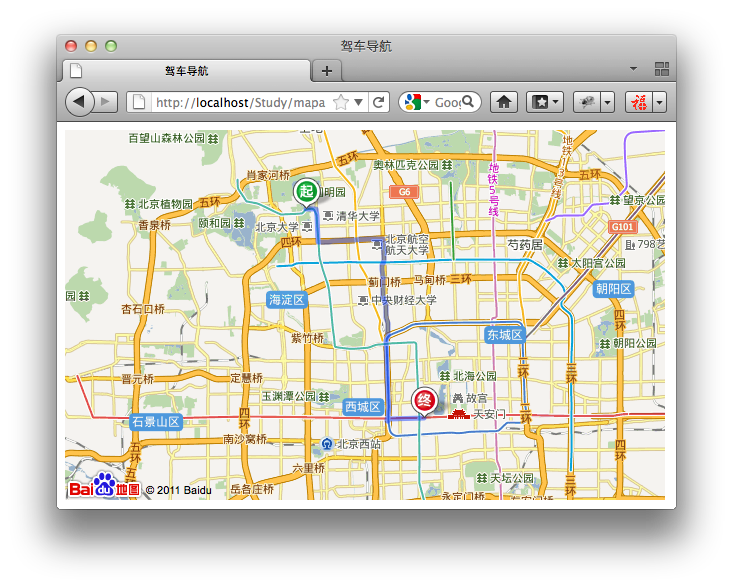
Task: Click the red 福 toolbar icon
Action: pos(639,102)
